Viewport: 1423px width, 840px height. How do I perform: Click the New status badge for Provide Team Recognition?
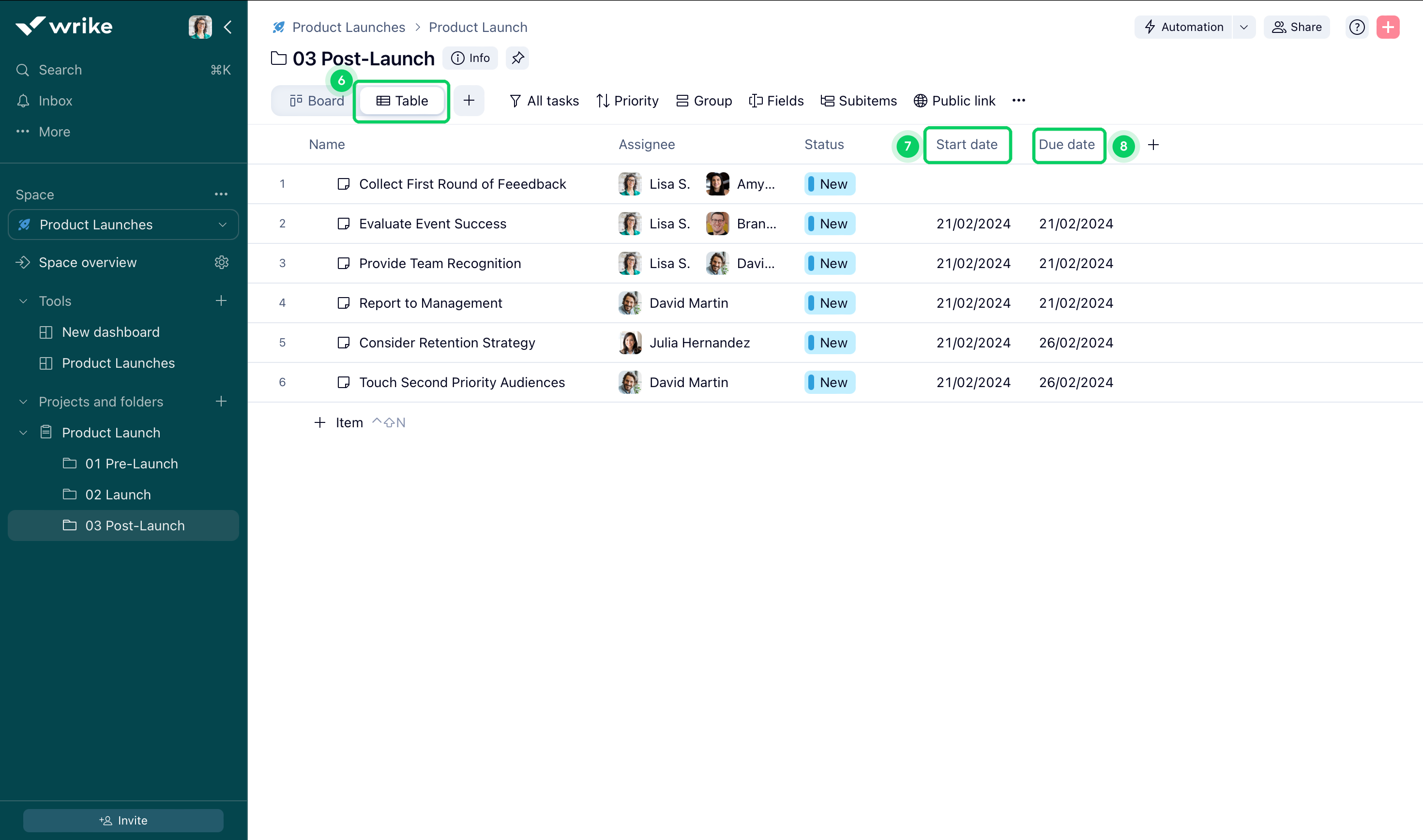pos(829,263)
